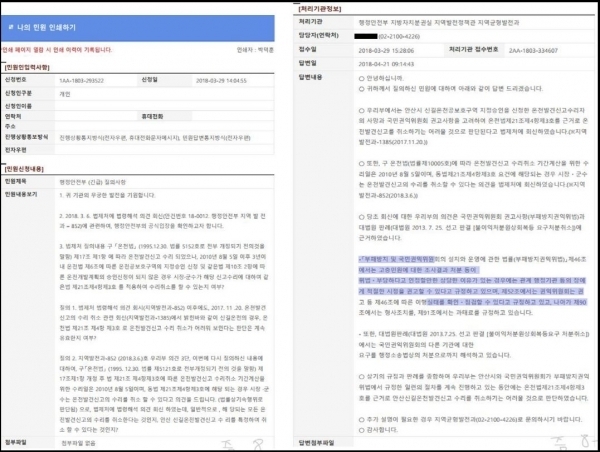
Task: Click the '신청일' label
Action: click(150, 80)
